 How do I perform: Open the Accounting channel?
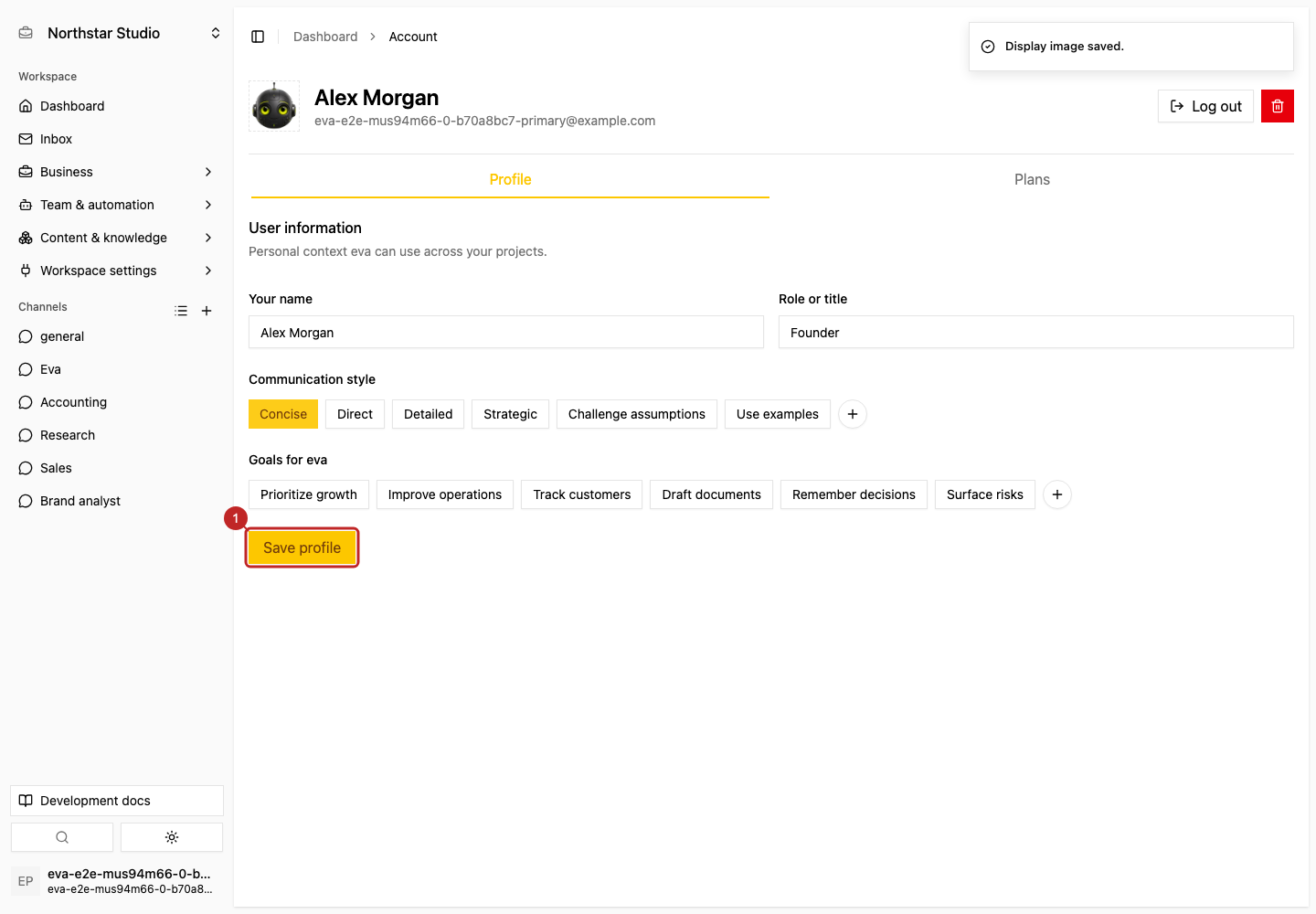pos(117,402)
